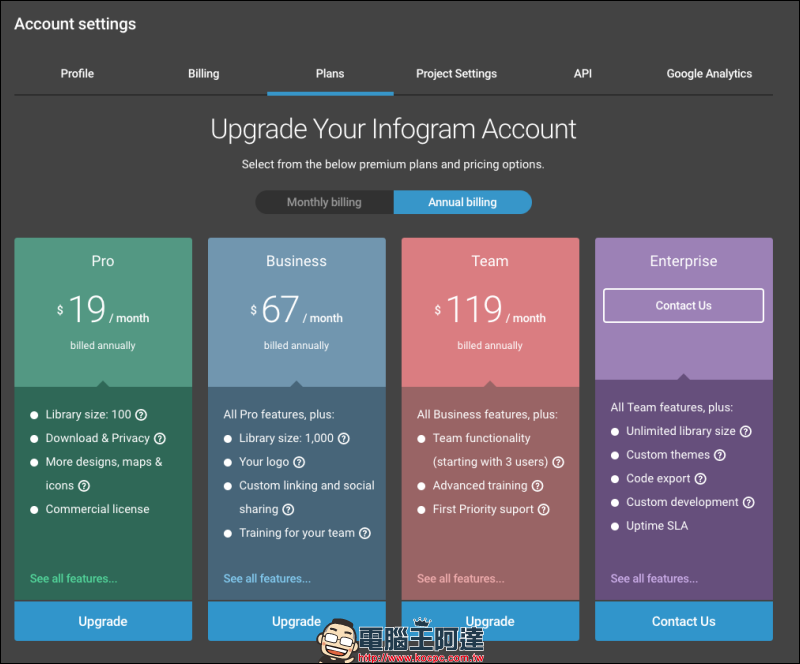Open help icon beside Advanced training
This screenshot has width=800, height=664.
point(537,486)
